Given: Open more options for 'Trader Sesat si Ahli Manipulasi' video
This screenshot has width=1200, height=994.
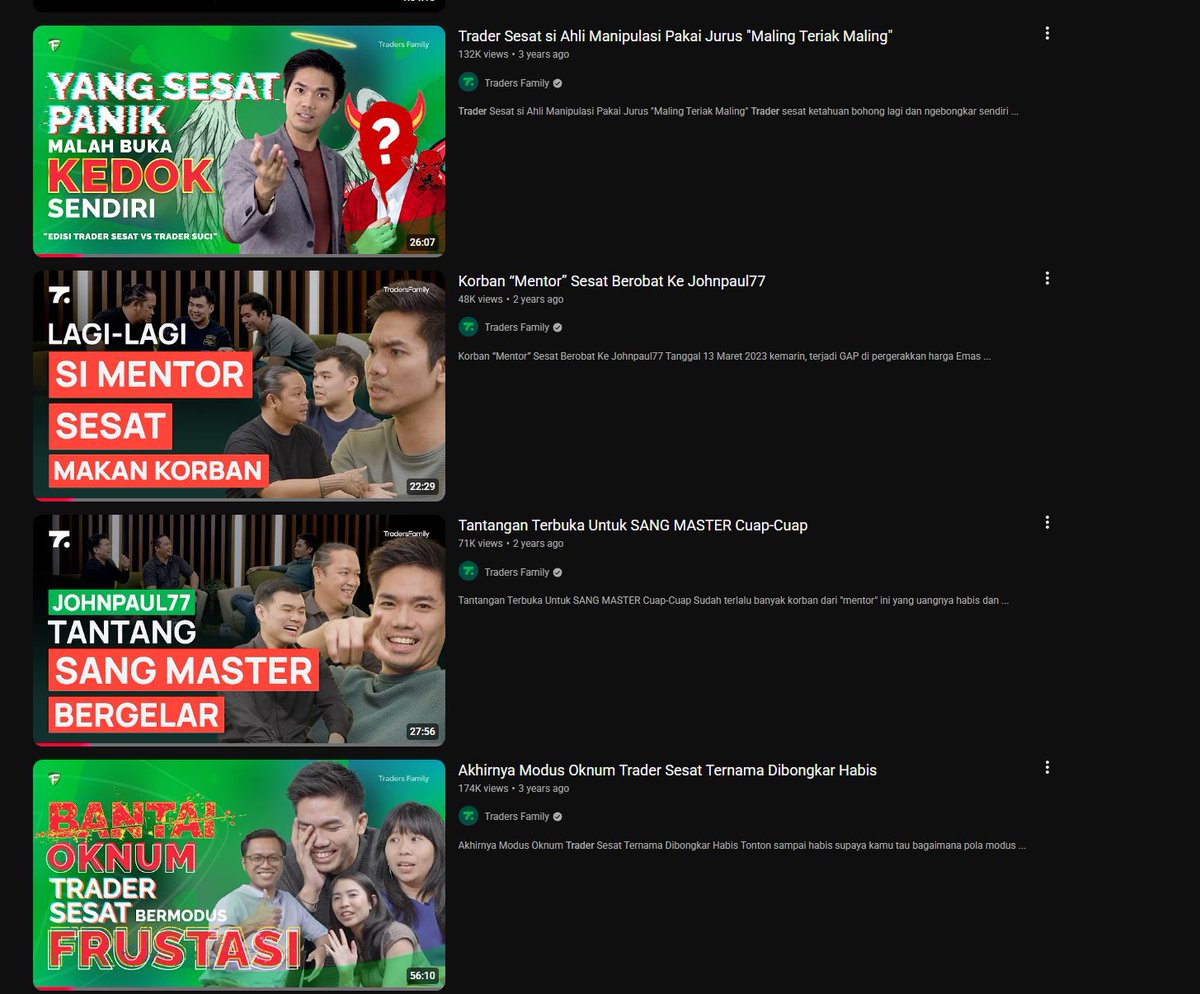Looking at the screenshot, I should 1047,33.
